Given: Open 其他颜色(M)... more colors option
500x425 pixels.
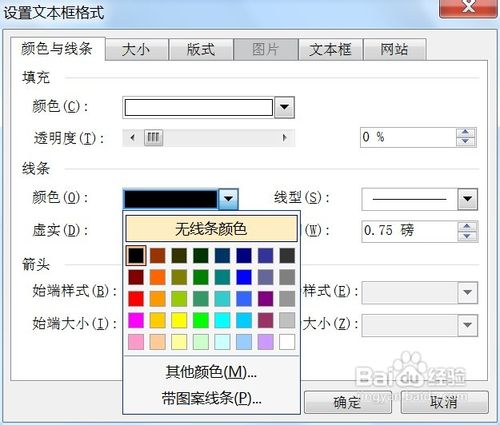Looking at the screenshot, I should [211, 372].
